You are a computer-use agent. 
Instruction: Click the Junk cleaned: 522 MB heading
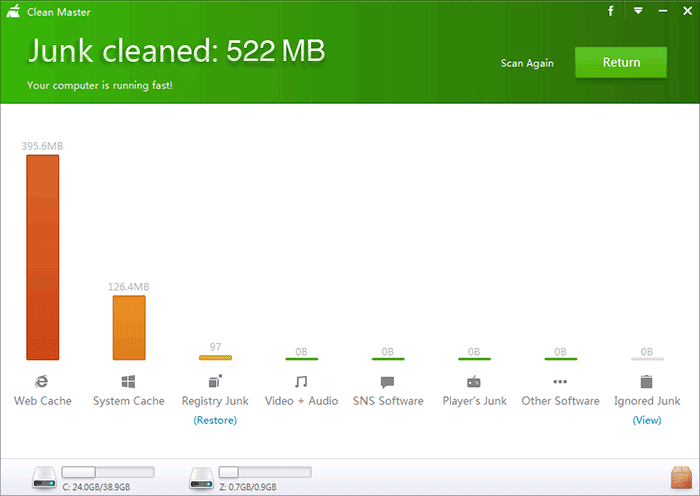pos(176,50)
